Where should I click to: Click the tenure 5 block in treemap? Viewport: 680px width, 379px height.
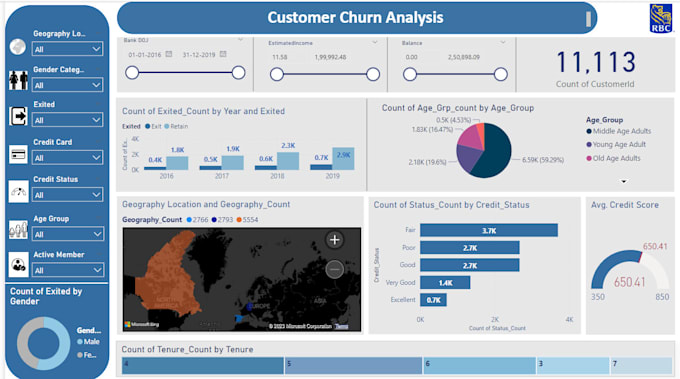click(x=353, y=366)
